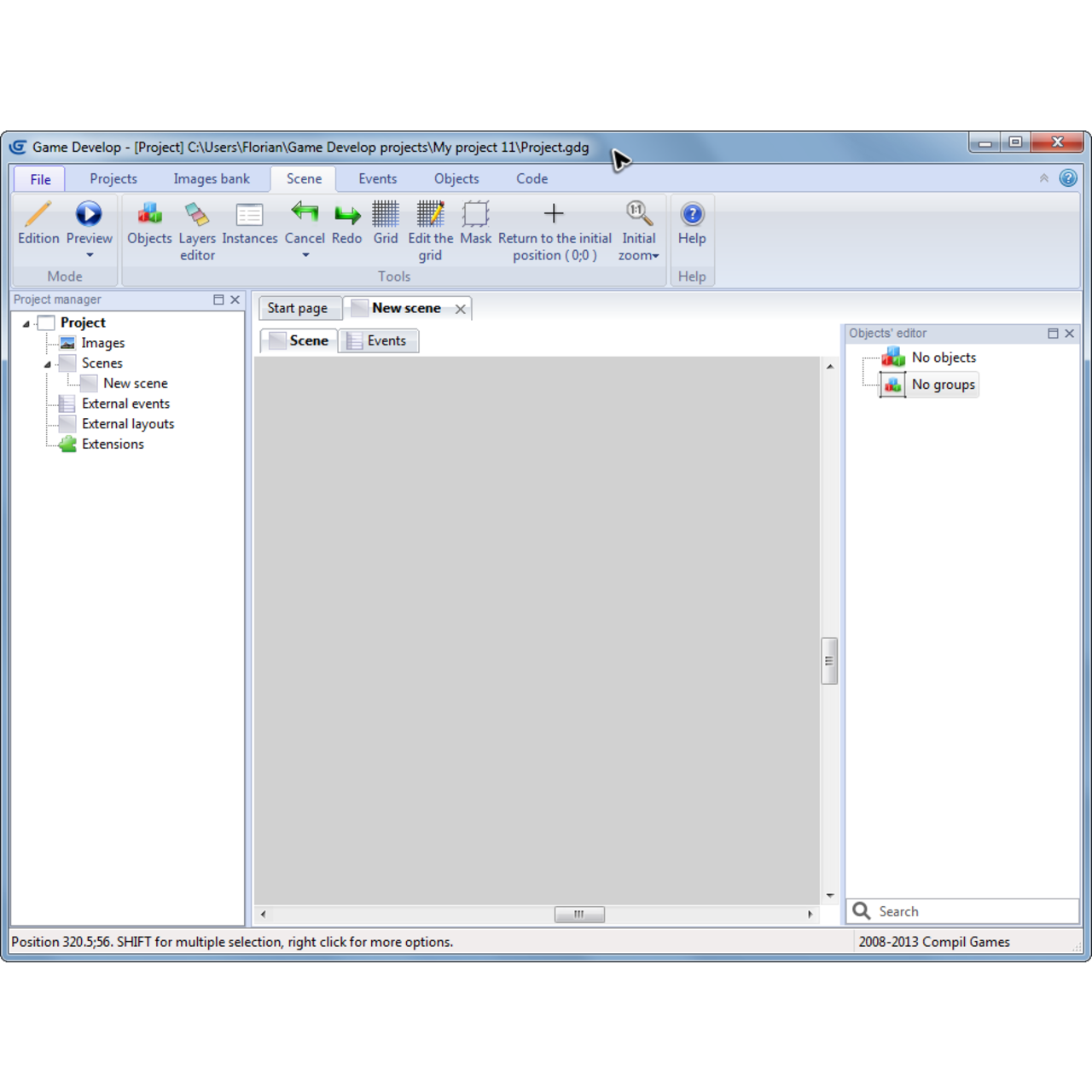Open the Objects editor from ribbon
1092x1092 pixels.
(x=149, y=224)
